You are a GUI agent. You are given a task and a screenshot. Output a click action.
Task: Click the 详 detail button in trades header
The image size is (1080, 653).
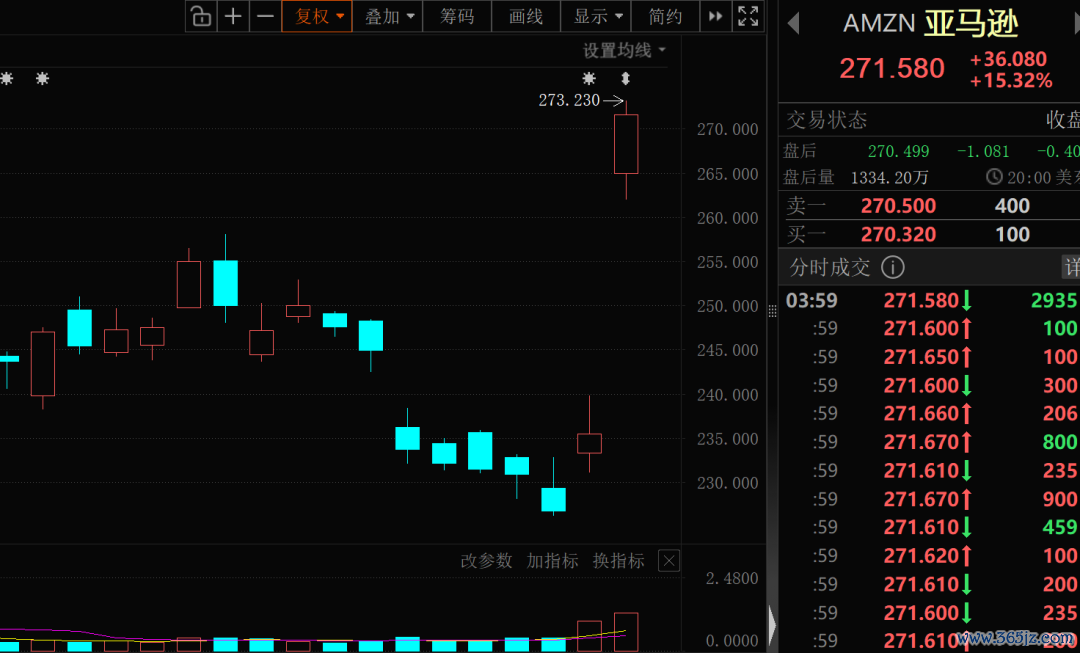pos(1071,267)
